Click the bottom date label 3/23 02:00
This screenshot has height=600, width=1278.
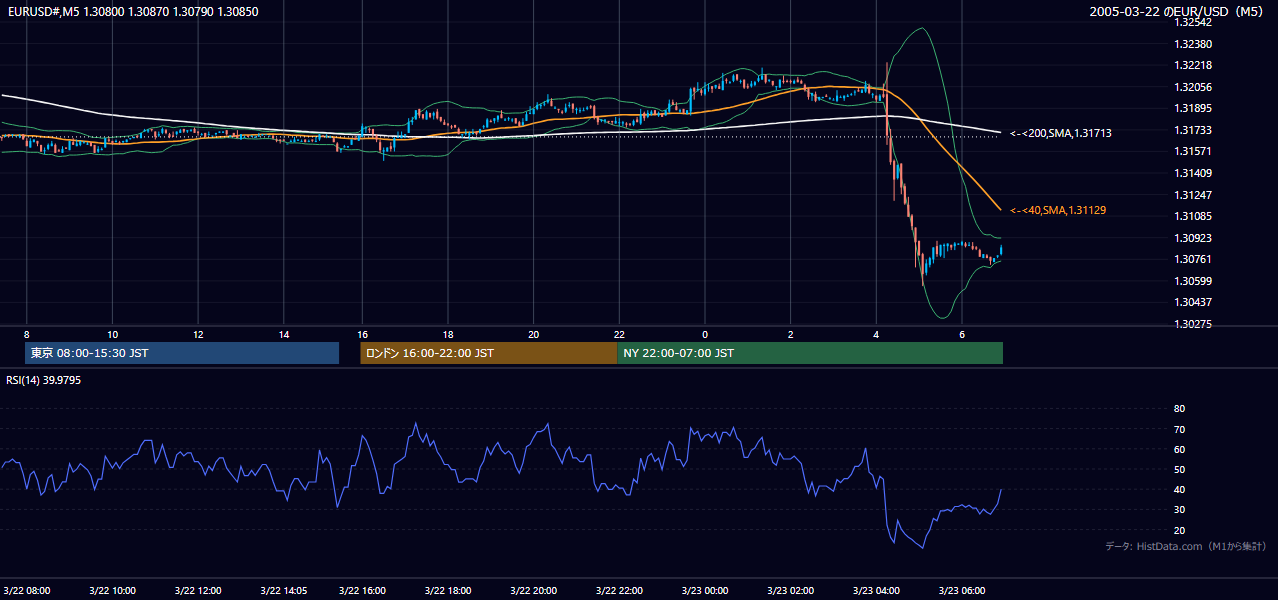pyautogui.click(x=791, y=590)
